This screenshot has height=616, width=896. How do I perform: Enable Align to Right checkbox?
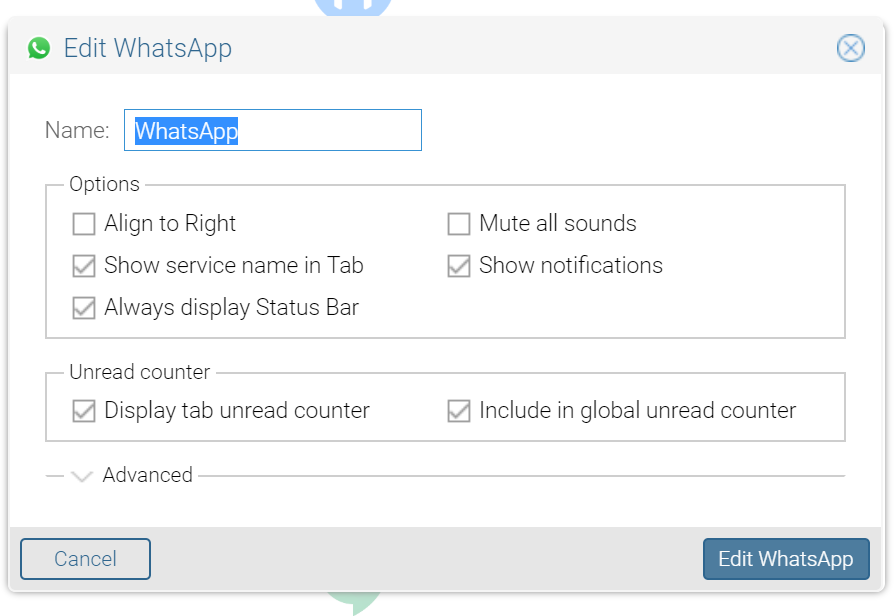point(84,224)
